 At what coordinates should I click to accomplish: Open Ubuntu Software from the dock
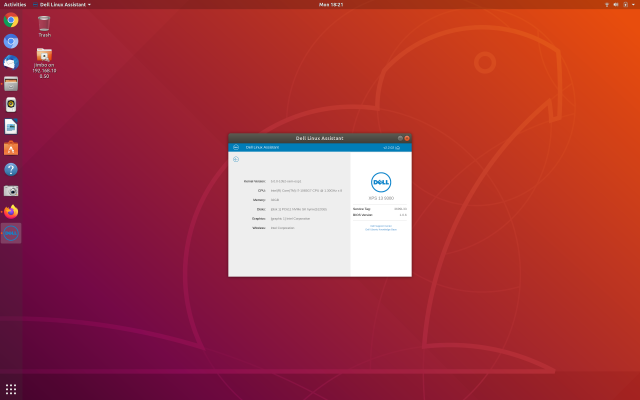(x=11, y=148)
